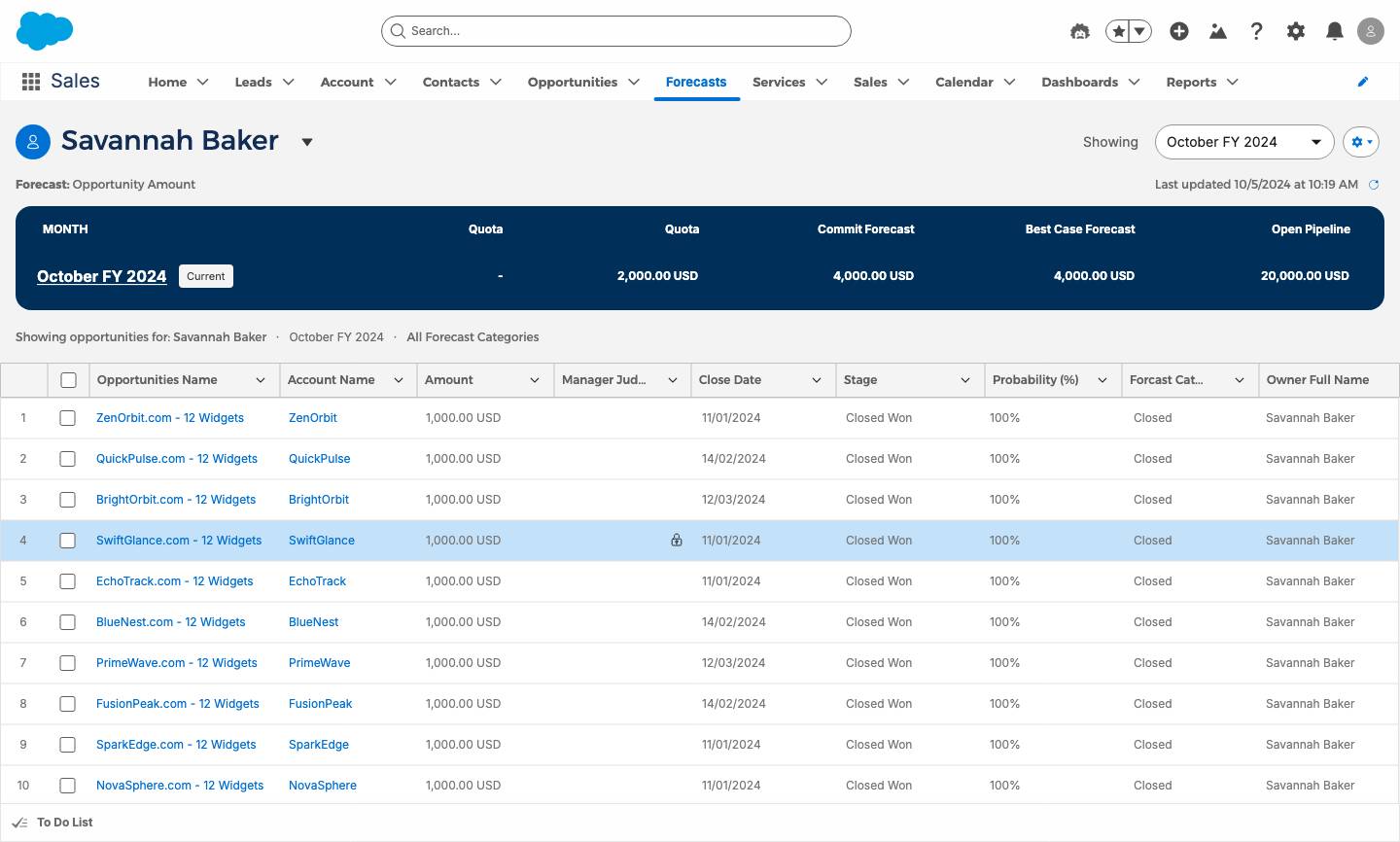This screenshot has height=842, width=1400.
Task: Switch to the Calendar tab
Action: coord(964,82)
